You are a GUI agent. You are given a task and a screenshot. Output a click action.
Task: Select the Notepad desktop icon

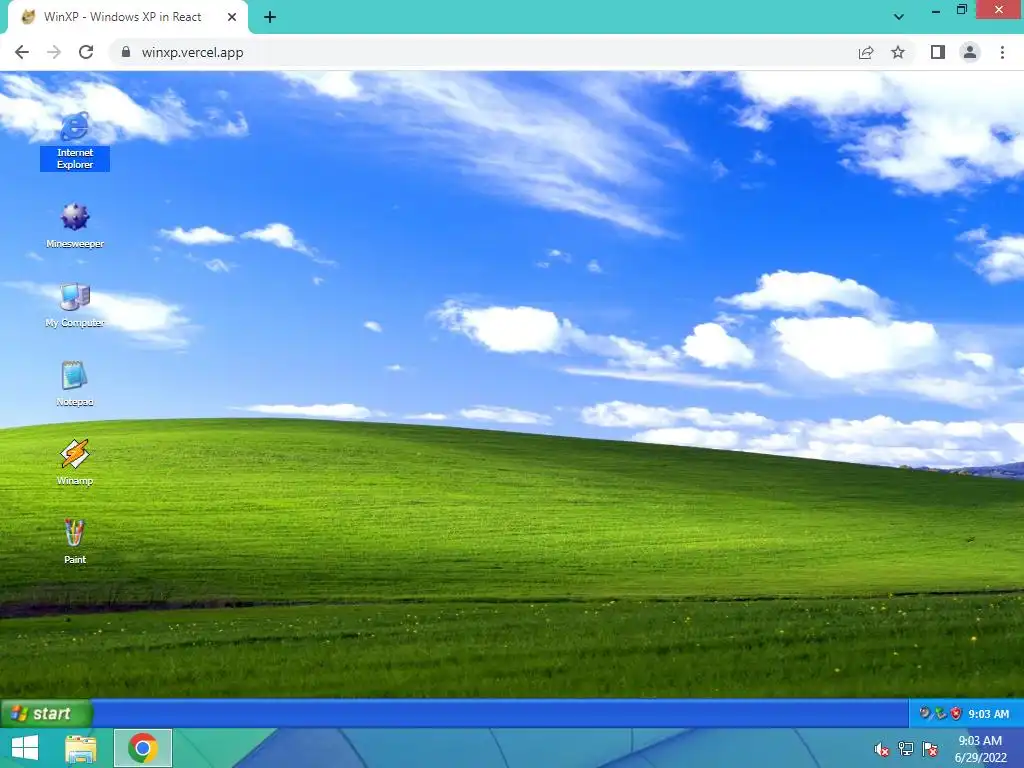point(74,383)
